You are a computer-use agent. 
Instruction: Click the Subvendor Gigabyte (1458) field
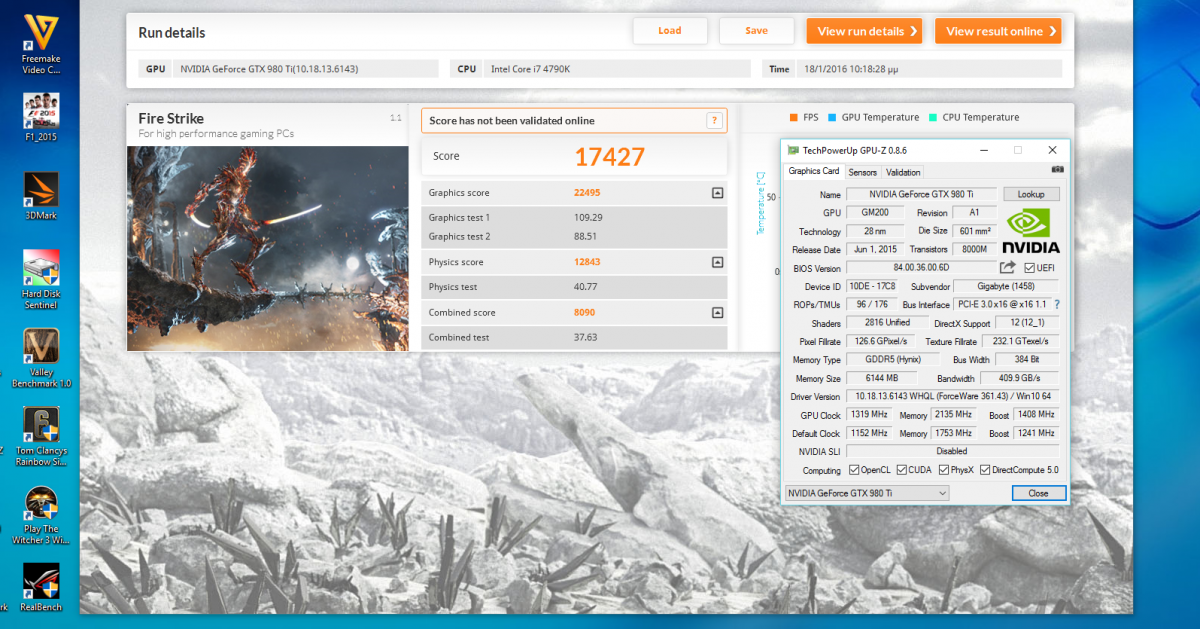1006,286
